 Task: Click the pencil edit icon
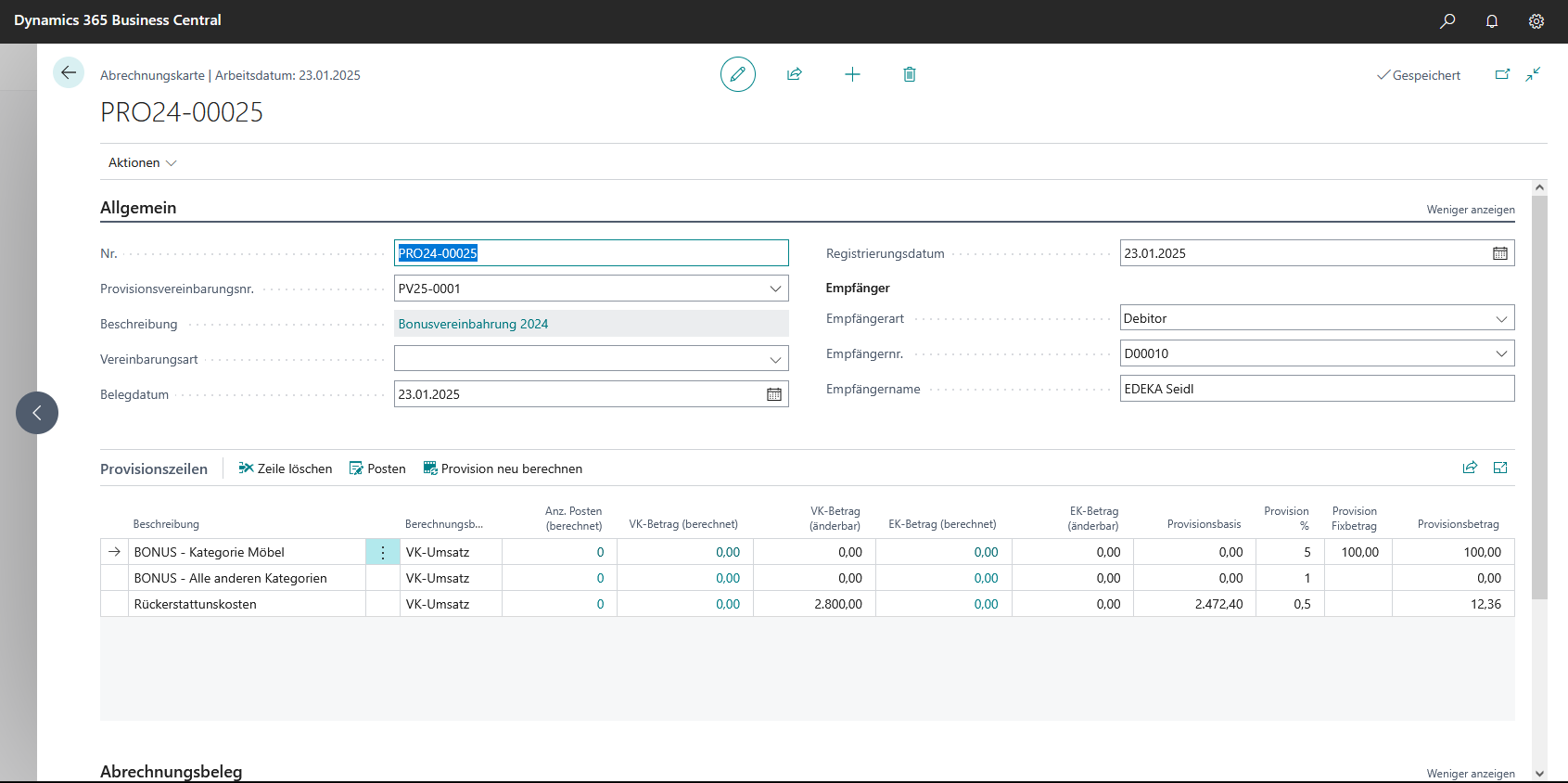point(737,74)
